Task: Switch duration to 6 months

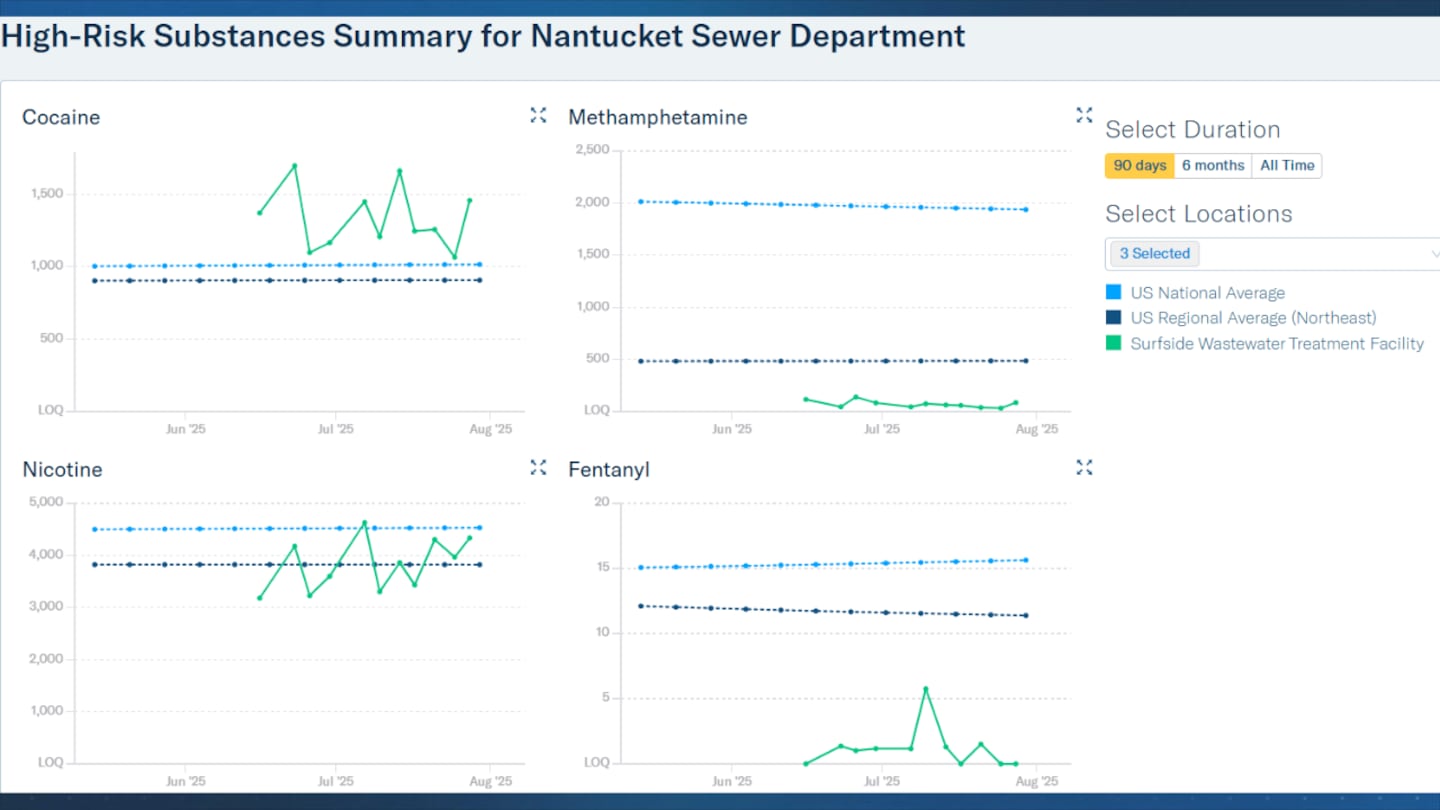Action: coord(1212,166)
